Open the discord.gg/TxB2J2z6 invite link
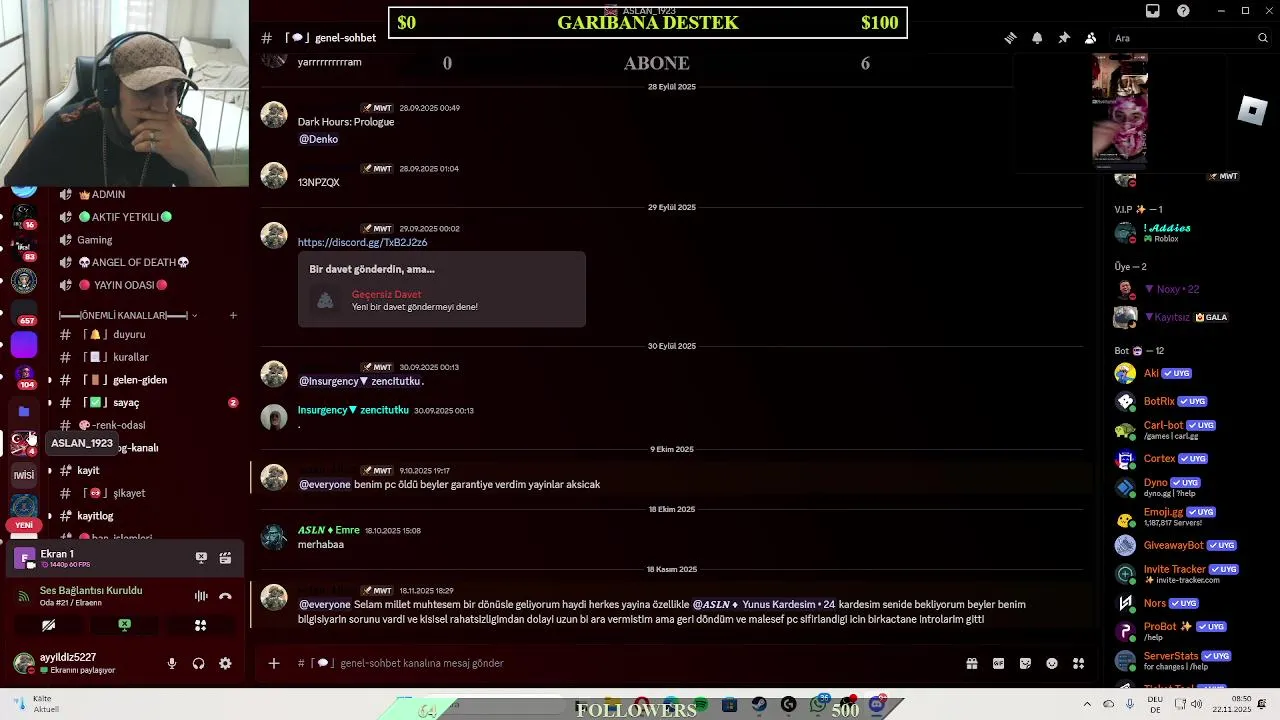 (362, 242)
